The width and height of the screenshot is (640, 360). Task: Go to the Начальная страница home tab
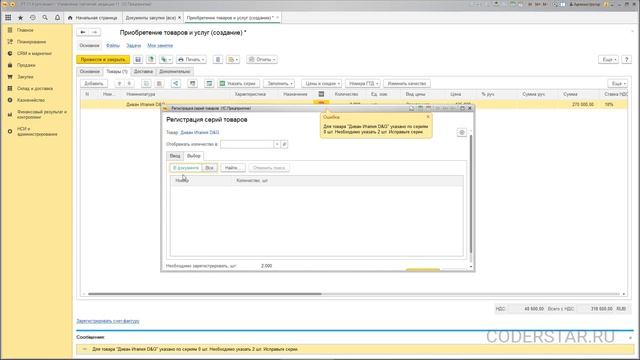tap(93, 18)
